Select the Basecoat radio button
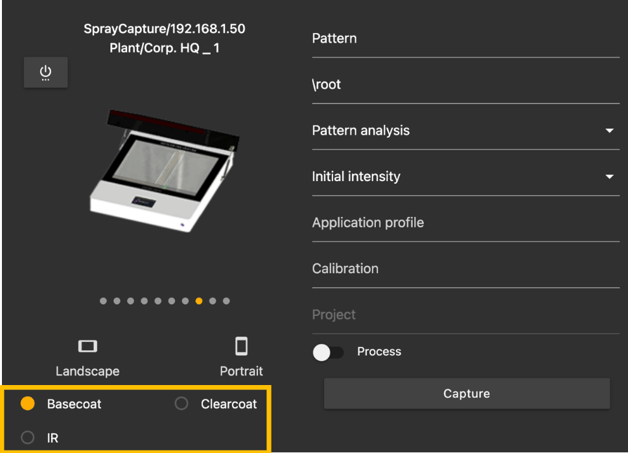The width and height of the screenshot is (628, 453). point(28,404)
